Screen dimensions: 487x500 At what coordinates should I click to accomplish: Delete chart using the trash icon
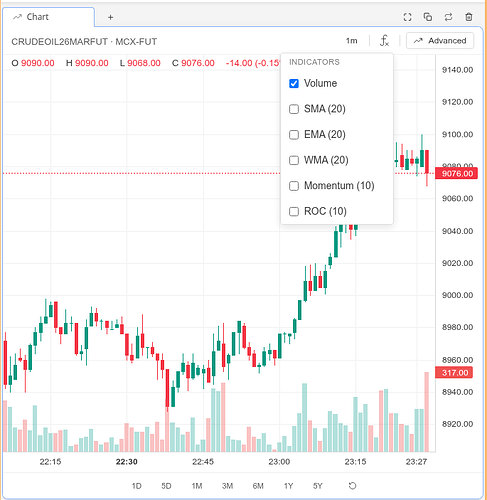tap(469, 17)
